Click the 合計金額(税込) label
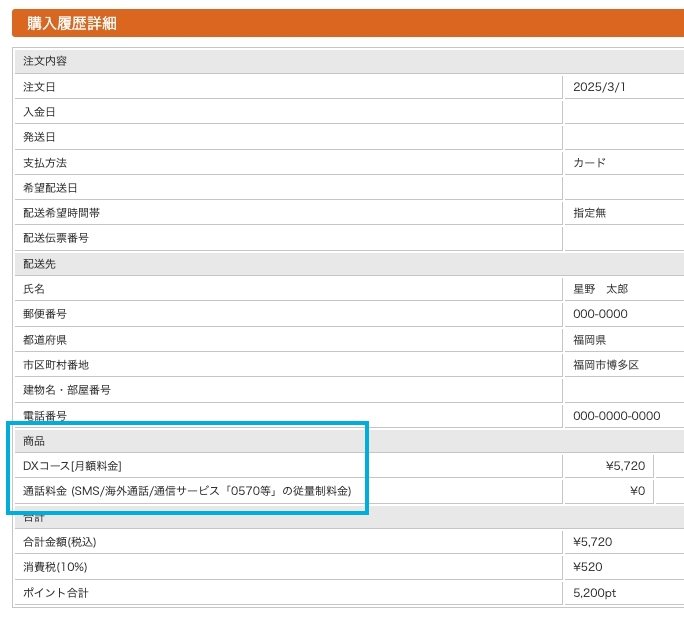This screenshot has width=684, height=630. (60, 542)
